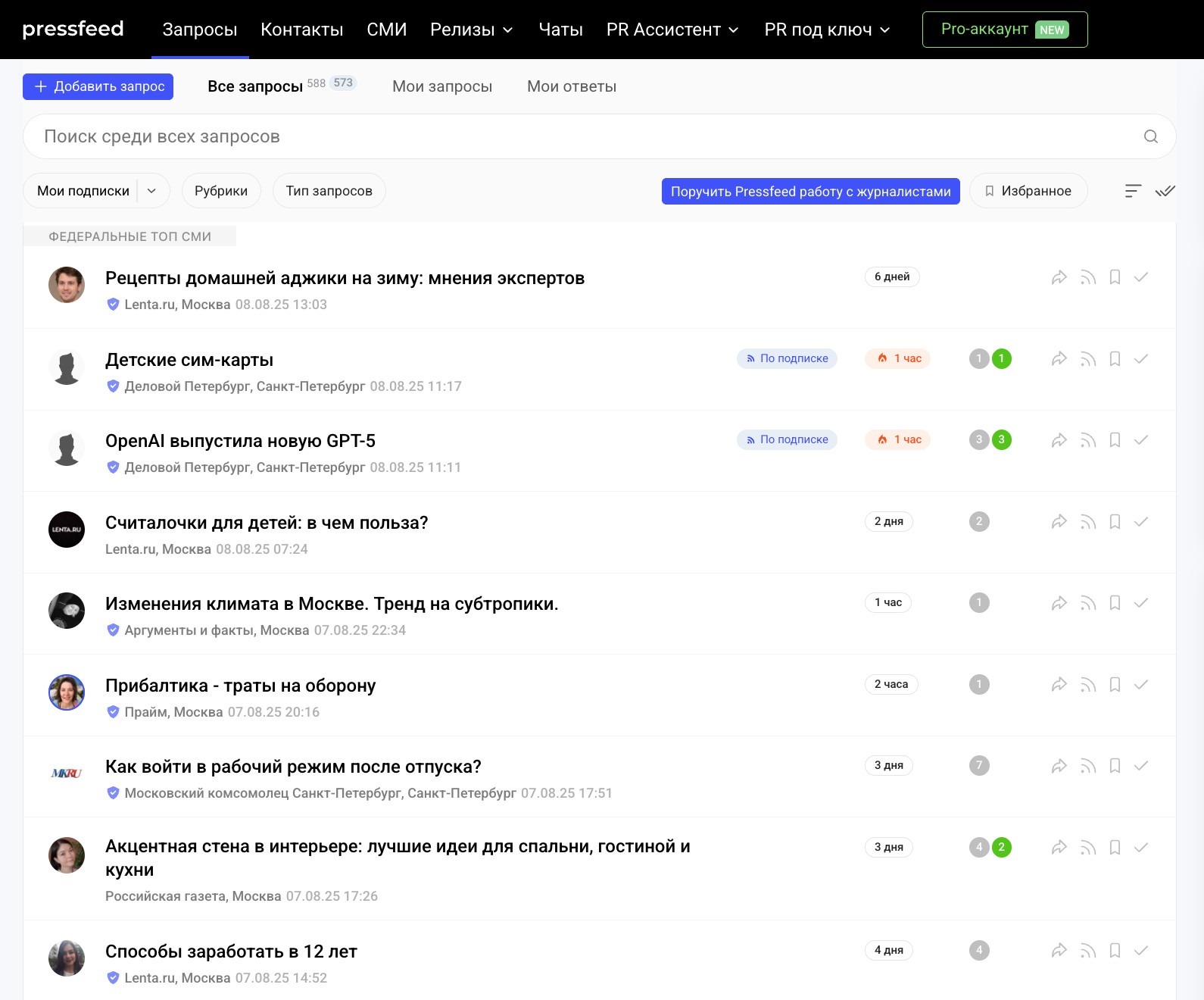Bookmark the OpenAI GPT-5 request

[1115, 440]
